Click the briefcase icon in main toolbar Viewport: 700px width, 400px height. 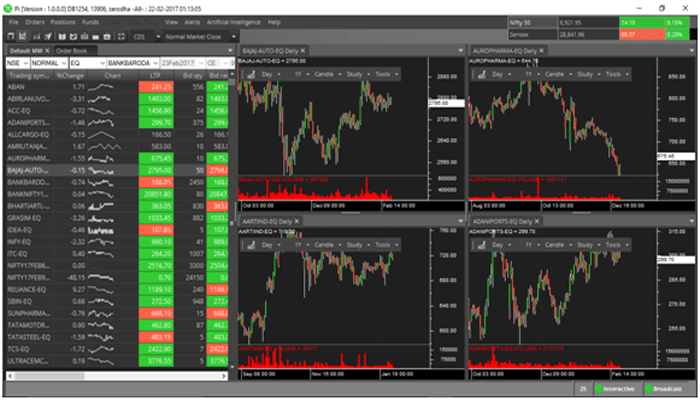[107, 37]
